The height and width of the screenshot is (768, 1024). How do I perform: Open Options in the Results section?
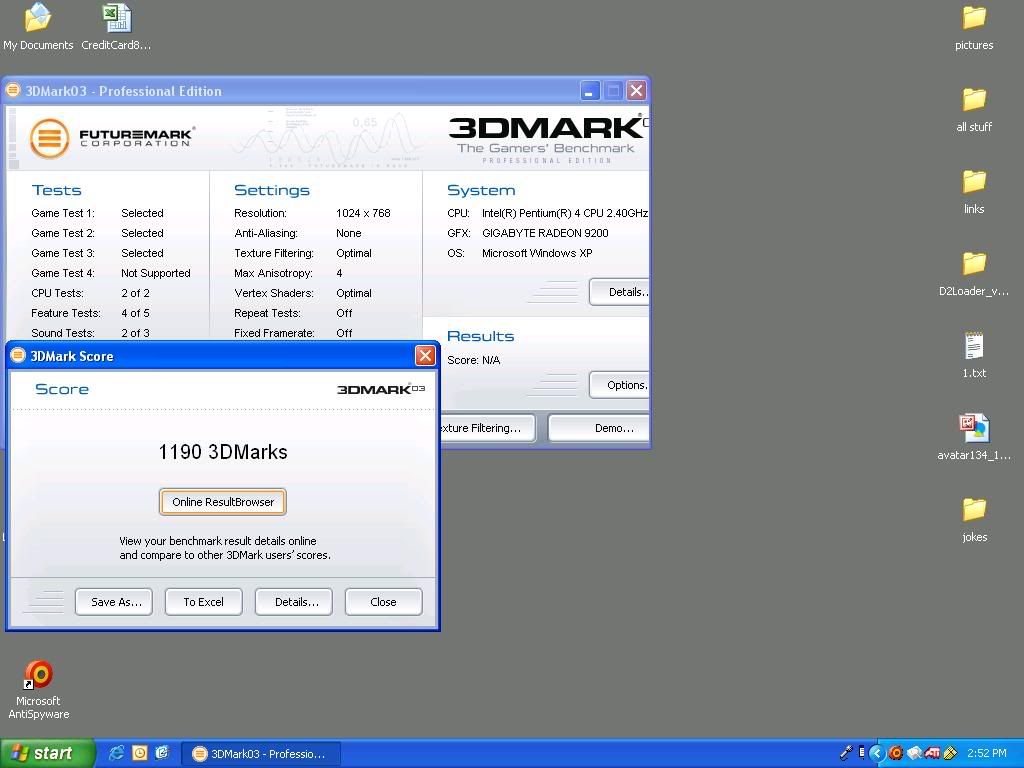619,385
